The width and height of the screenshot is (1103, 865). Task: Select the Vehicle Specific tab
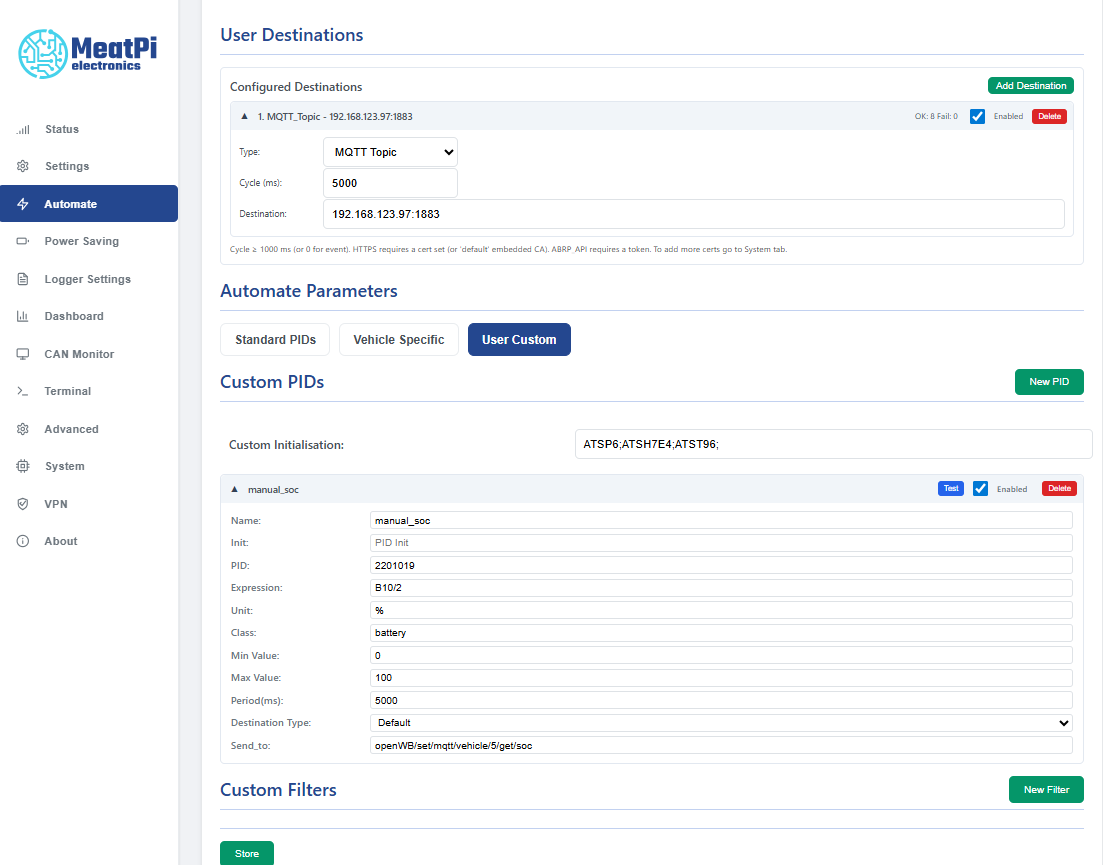point(398,339)
